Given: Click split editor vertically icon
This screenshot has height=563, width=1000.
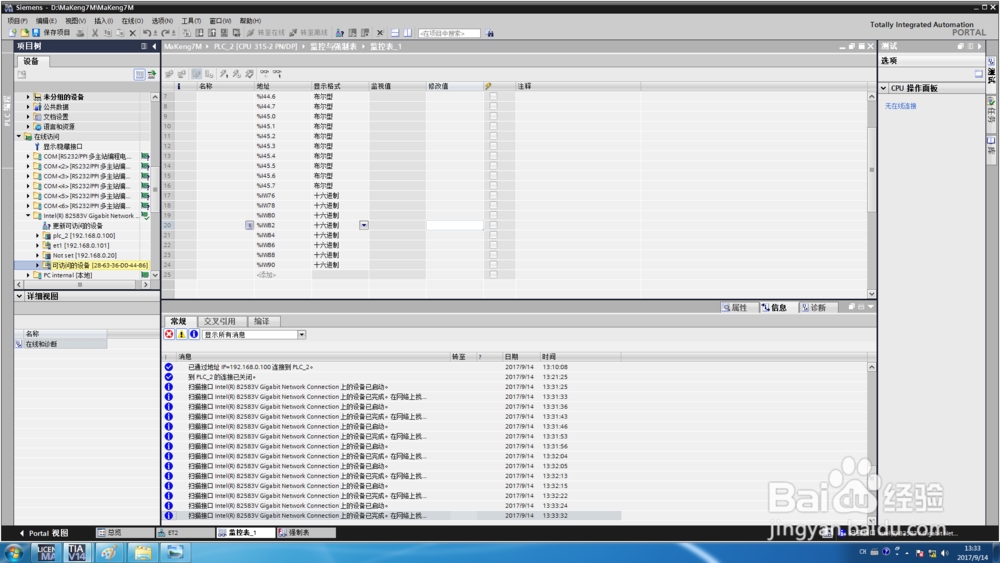Looking at the screenshot, I should pyautogui.click(x=408, y=33).
